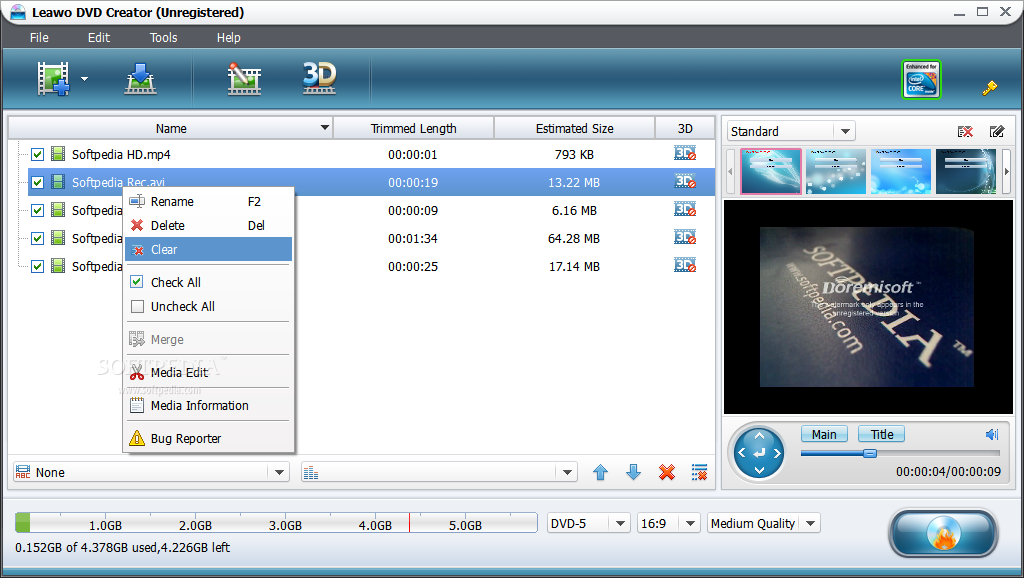Open the subtitle None dropdown
The height and width of the screenshot is (578, 1024).
click(279, 472)
